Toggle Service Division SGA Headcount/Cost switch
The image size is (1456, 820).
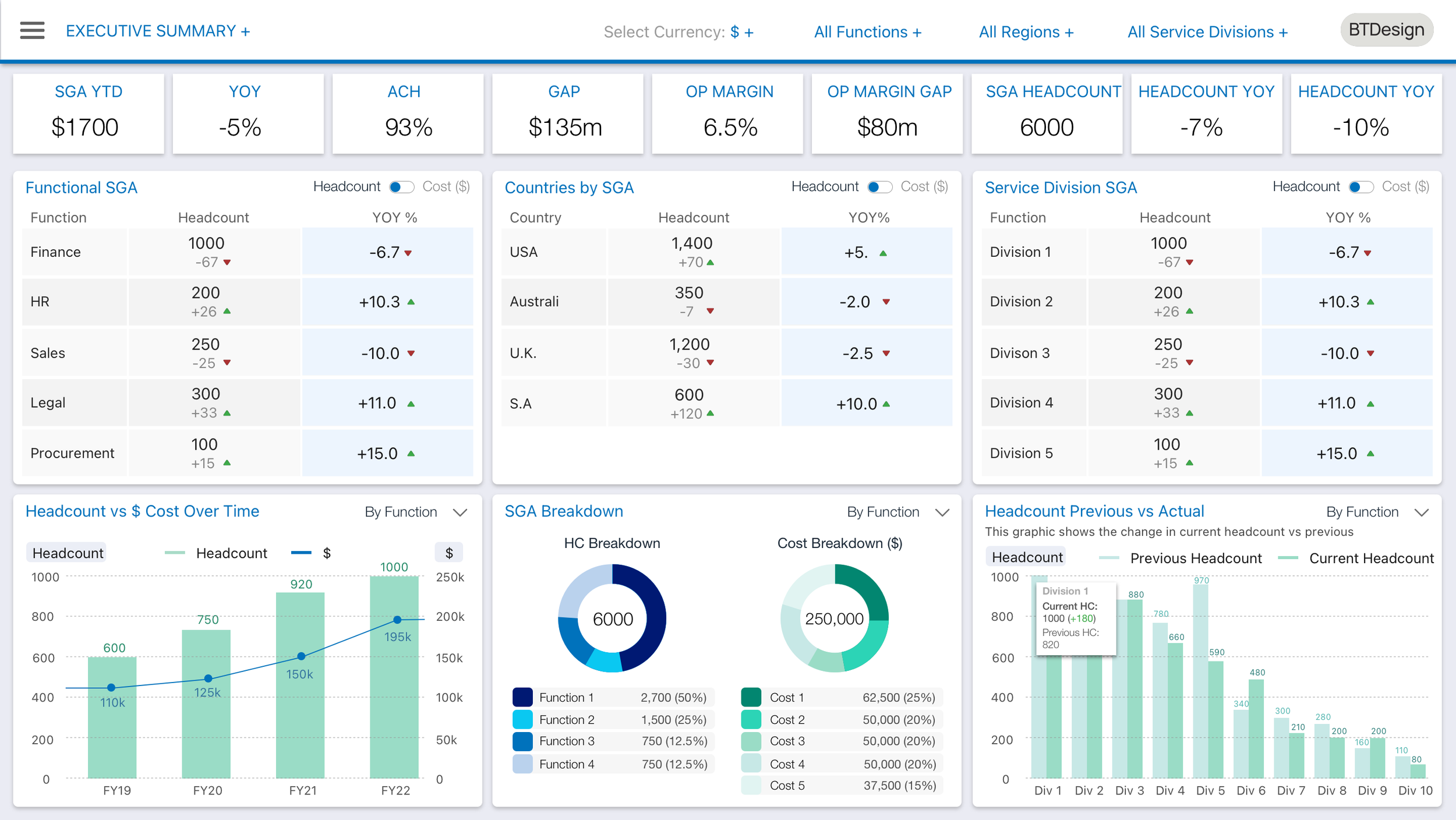point(1361,187)
